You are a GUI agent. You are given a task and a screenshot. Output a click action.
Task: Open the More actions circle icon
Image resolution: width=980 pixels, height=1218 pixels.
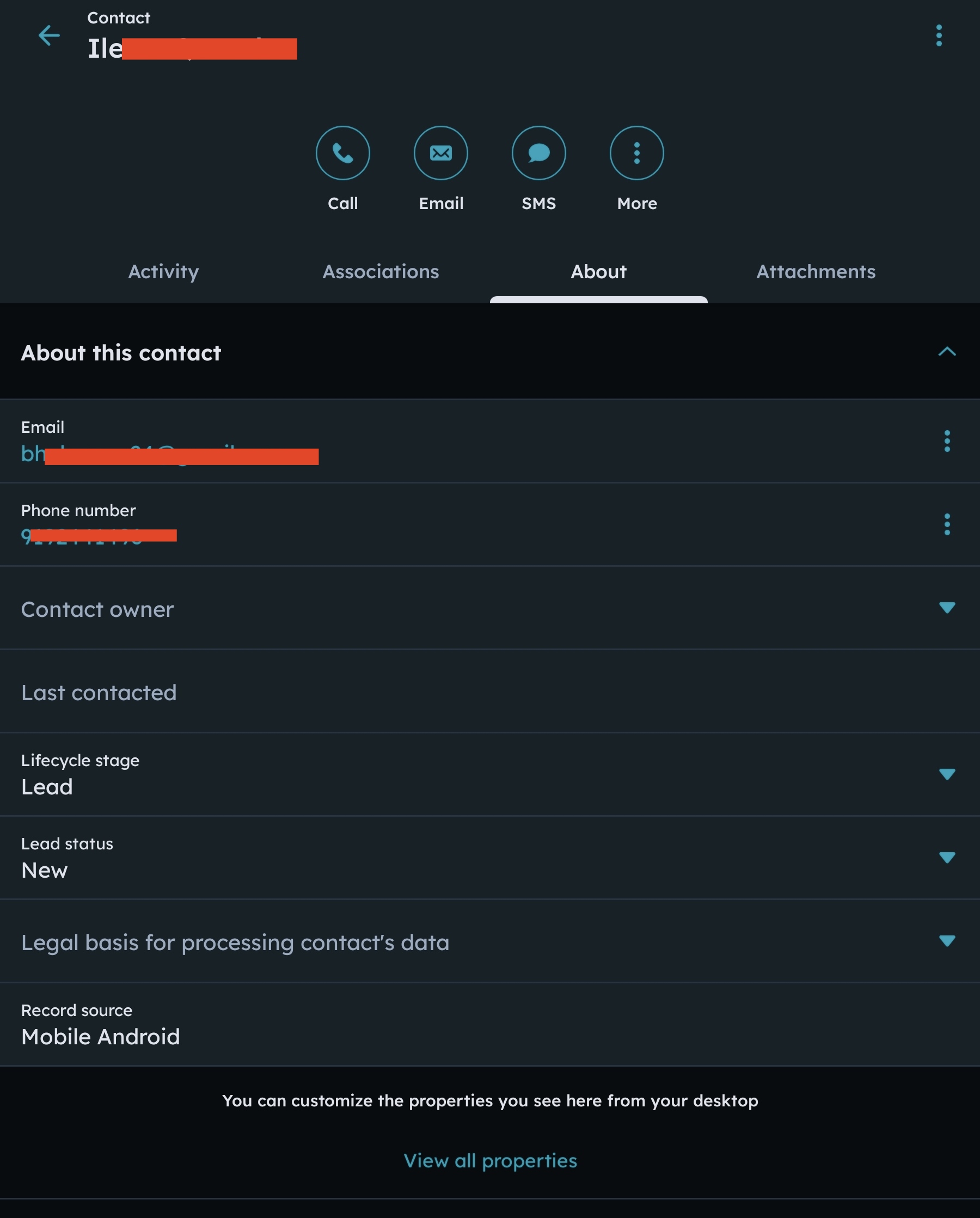tap(636, 153)
